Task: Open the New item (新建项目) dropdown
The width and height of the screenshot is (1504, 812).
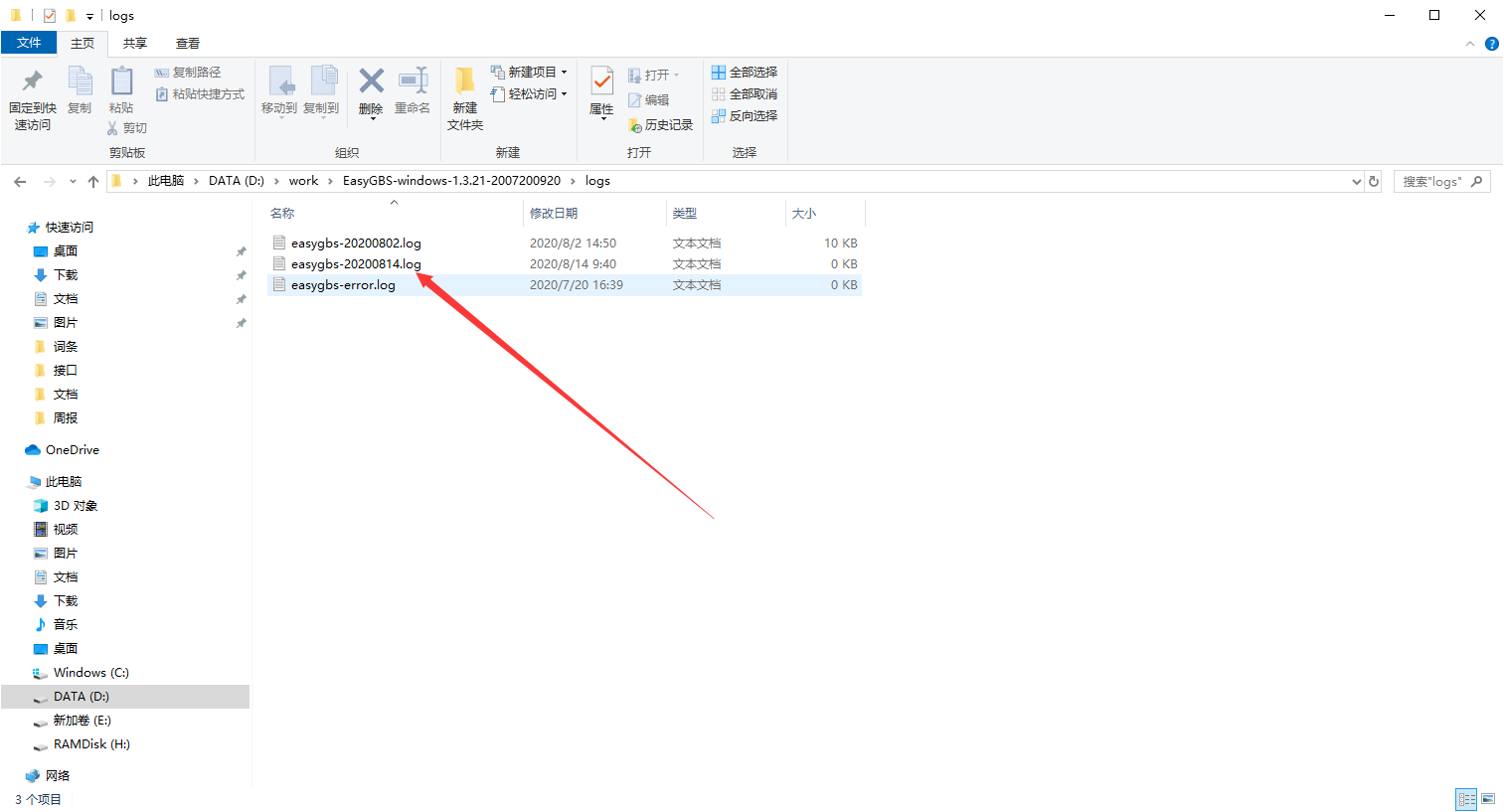Action: point(529,73)
